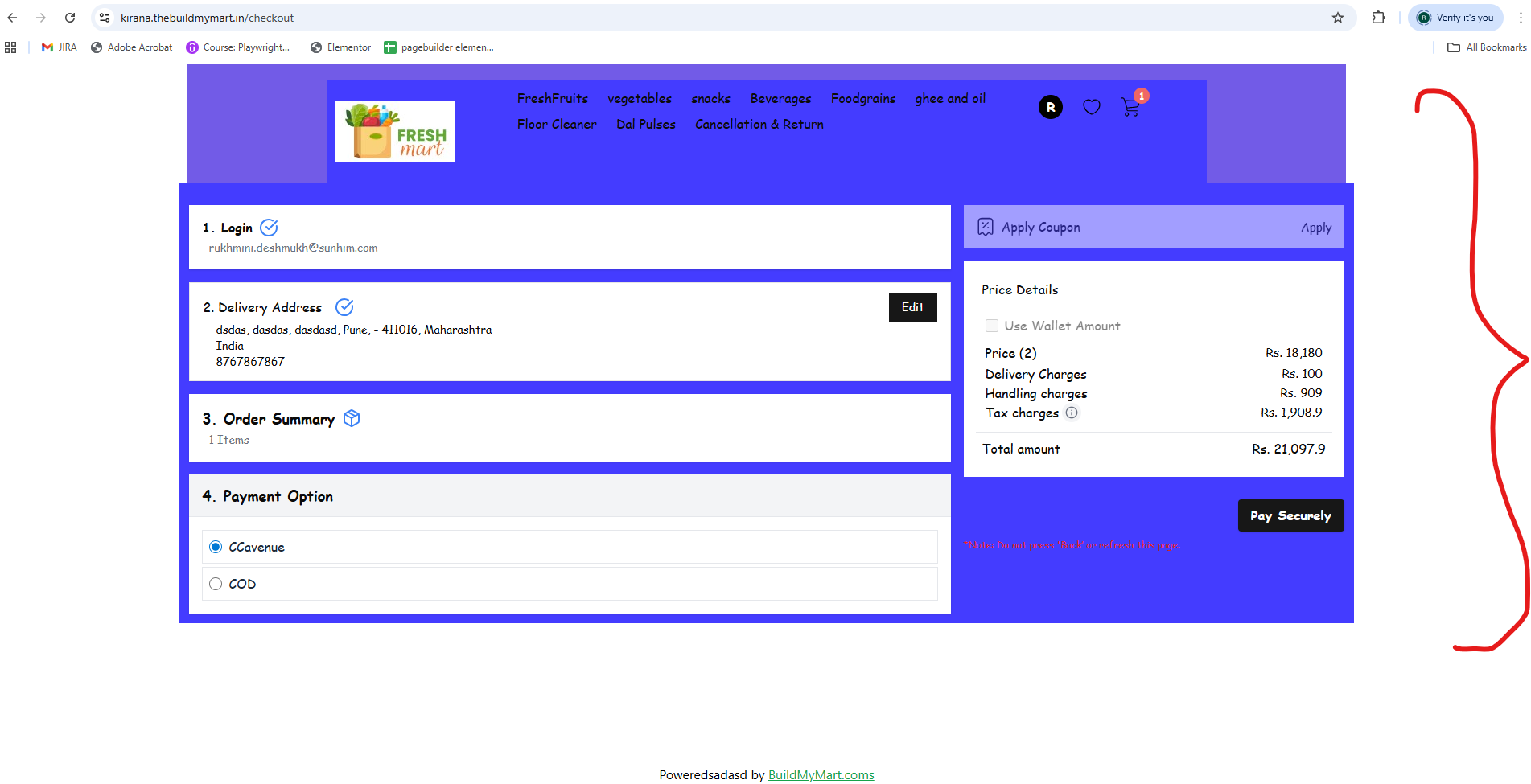The image size is (1531, 784).
Task: Click the Payment Option section header
Action: tap(570, 496)
